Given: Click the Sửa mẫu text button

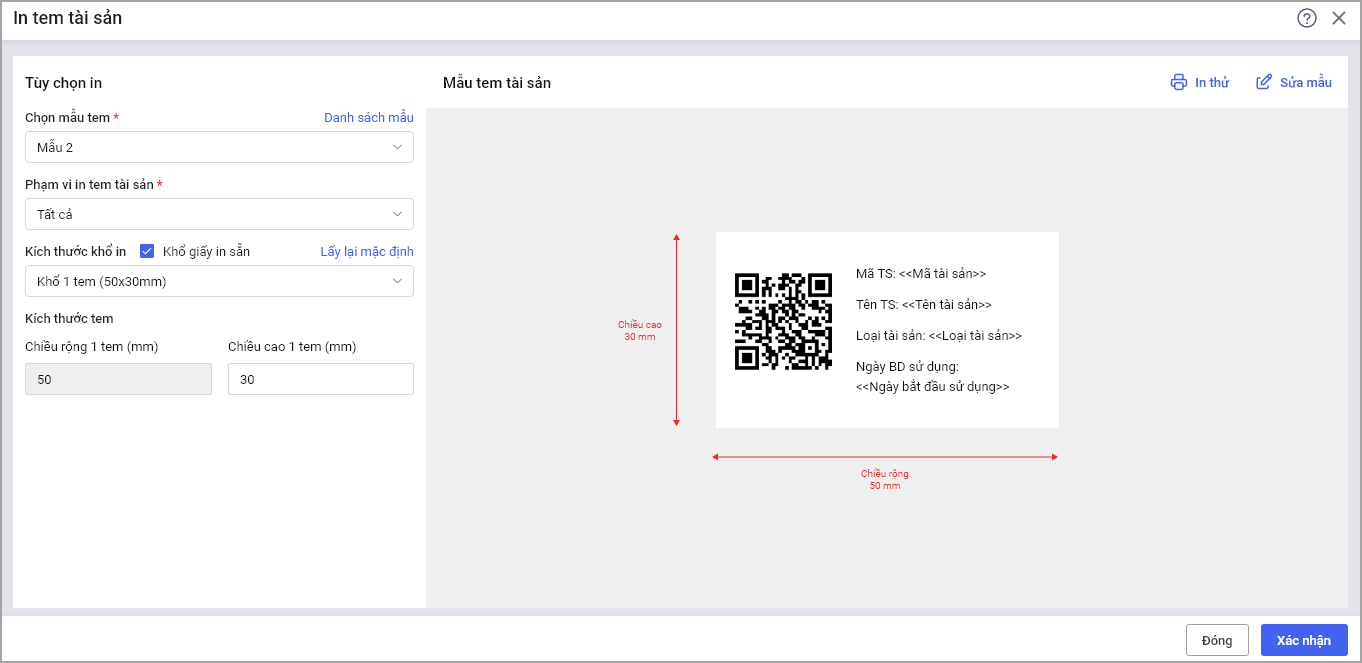Looking at the screenshot, I should (x=1306, y=82).
